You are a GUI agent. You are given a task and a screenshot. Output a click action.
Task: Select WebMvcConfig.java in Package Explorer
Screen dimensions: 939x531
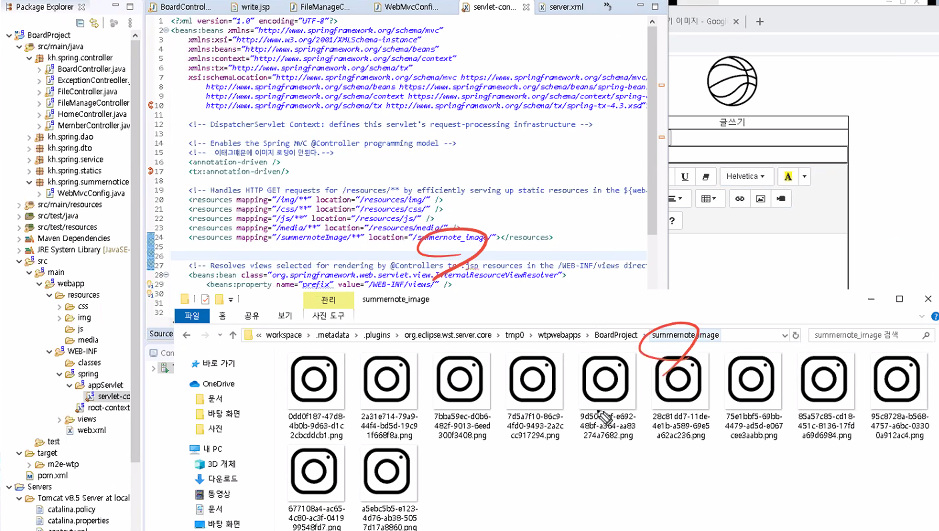[91, 193]
